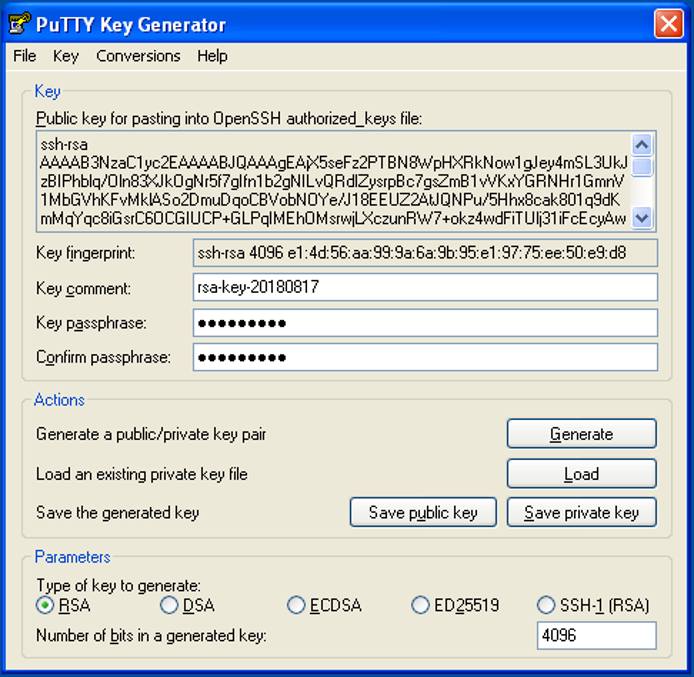Screen dimensions: 694x677
Task: Click the Generate button
Action: pos(582,434)
